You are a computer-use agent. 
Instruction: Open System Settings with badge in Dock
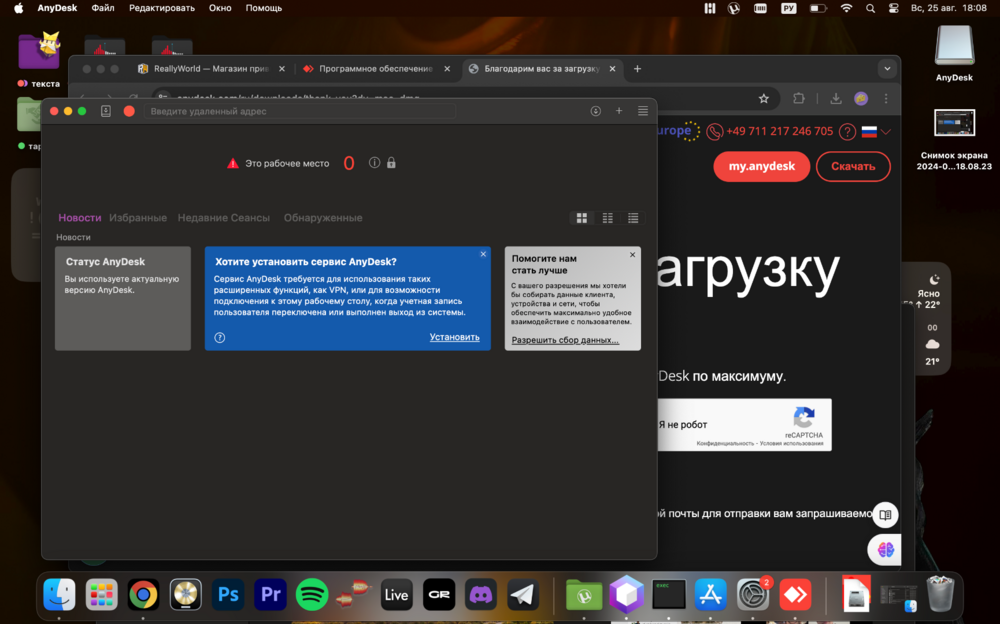tap(753, 595)
